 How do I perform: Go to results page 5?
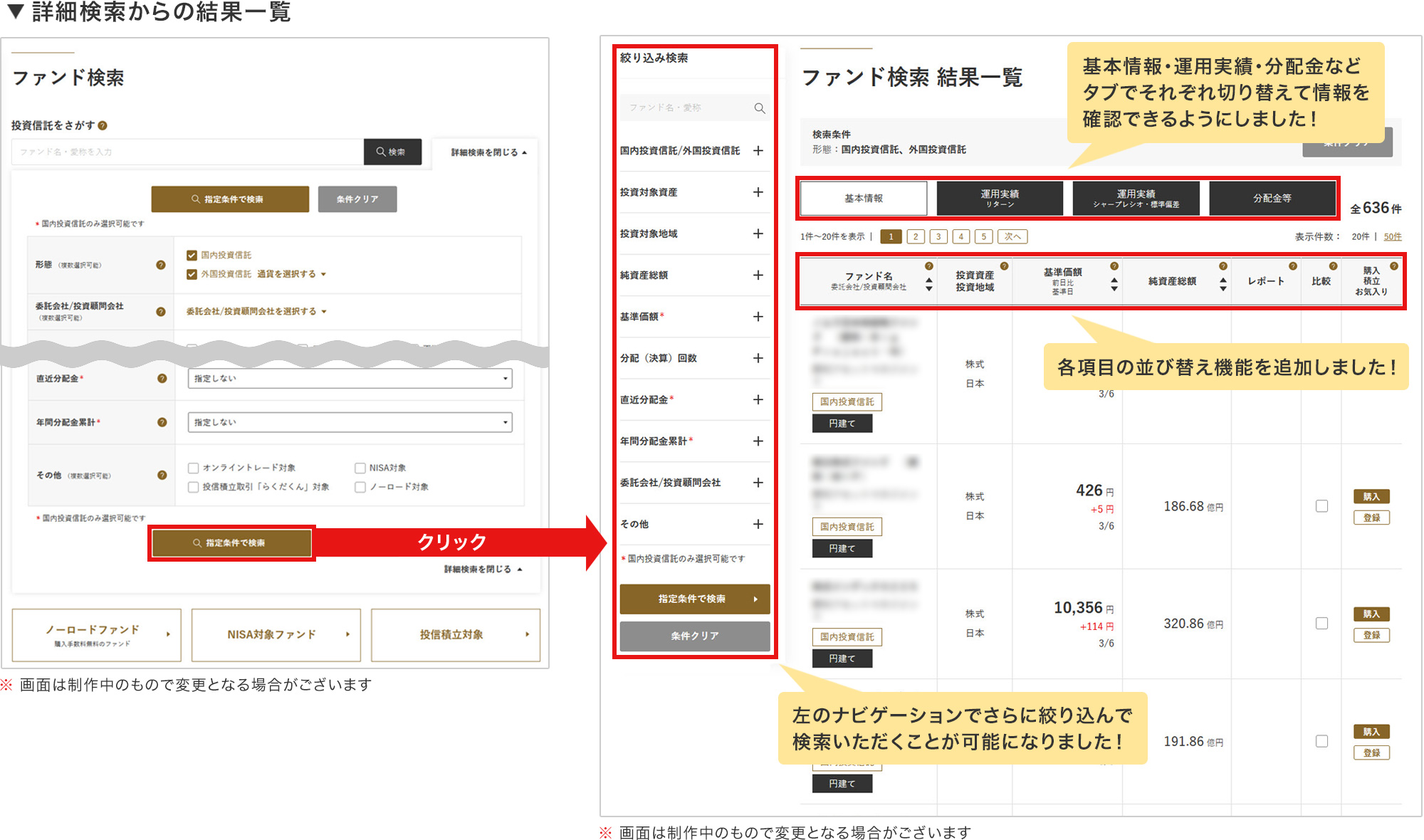983,236
